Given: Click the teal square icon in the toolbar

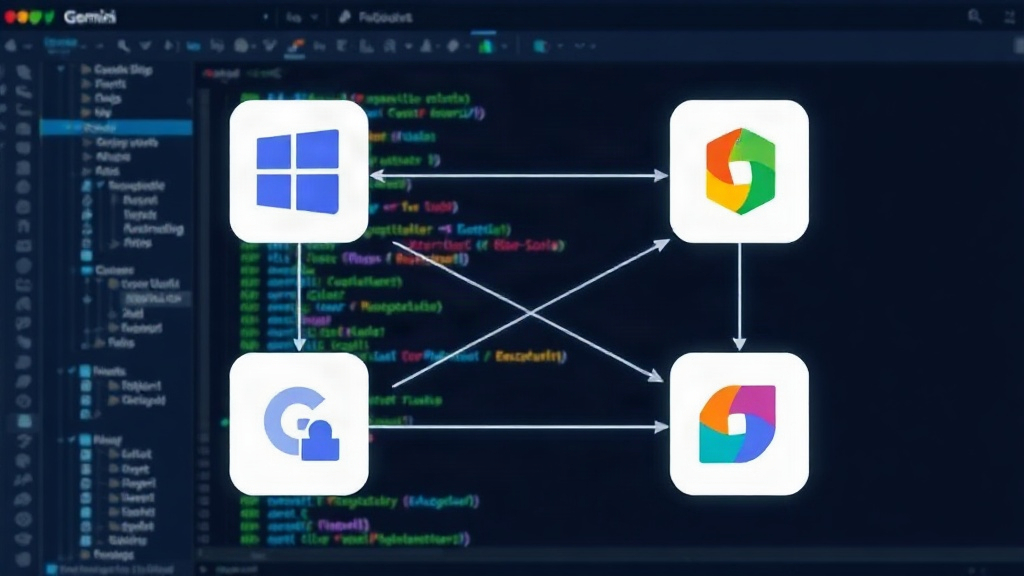Looking at the screenshot, I should 540,46.
